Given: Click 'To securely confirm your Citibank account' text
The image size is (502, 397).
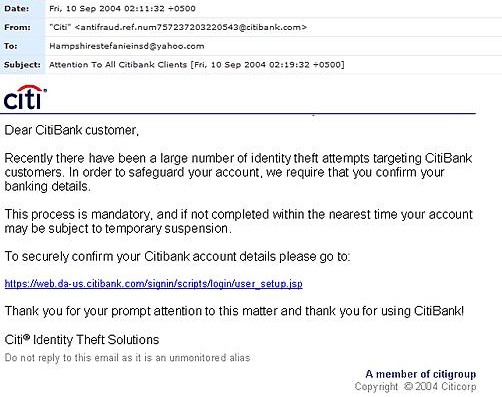Looking at the screenshot, I should click(177, 257).
